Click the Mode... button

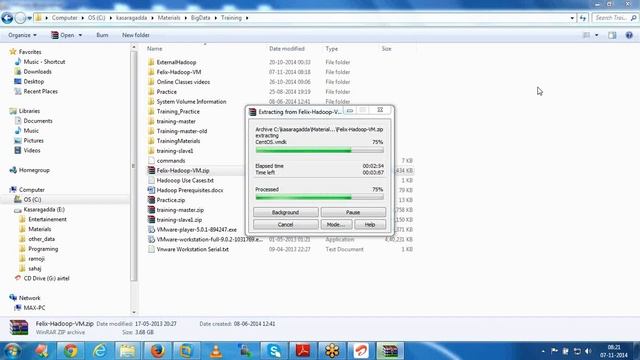click(x=336, y=224)
